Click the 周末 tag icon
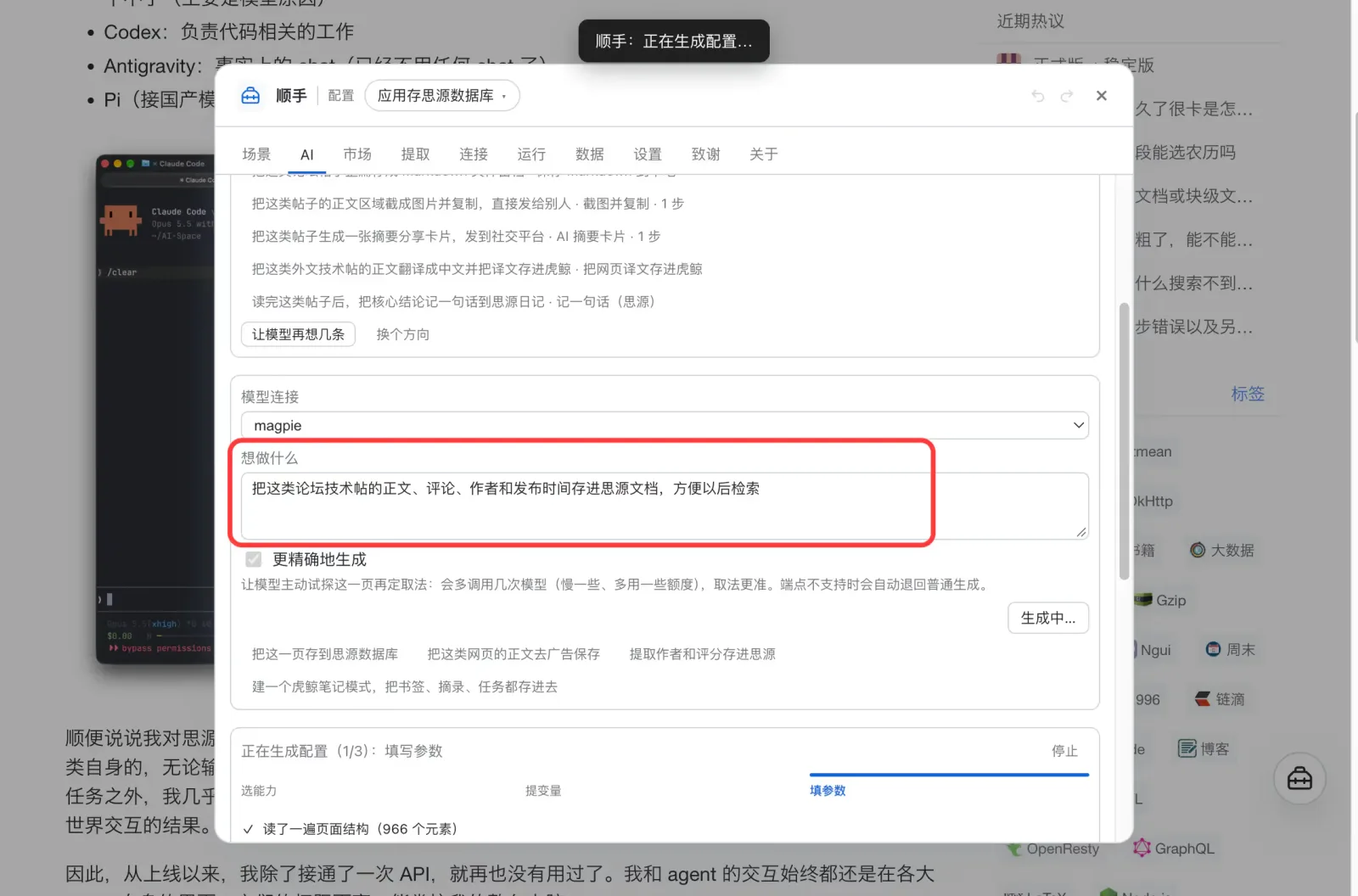 [x=1214, y=649]
